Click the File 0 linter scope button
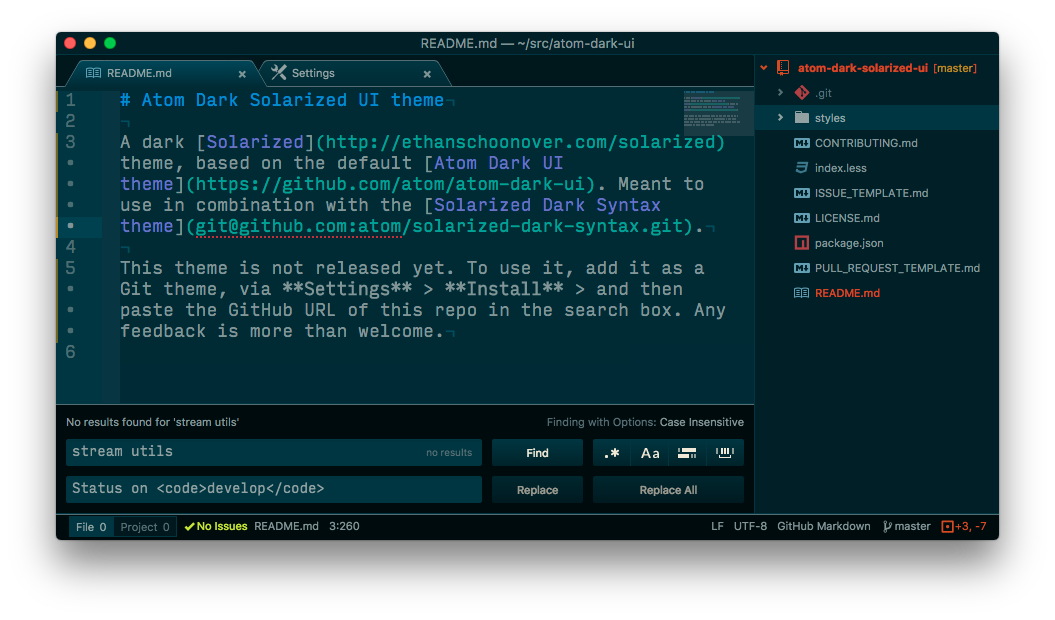The image size is (1055, 620). (91, 526)
